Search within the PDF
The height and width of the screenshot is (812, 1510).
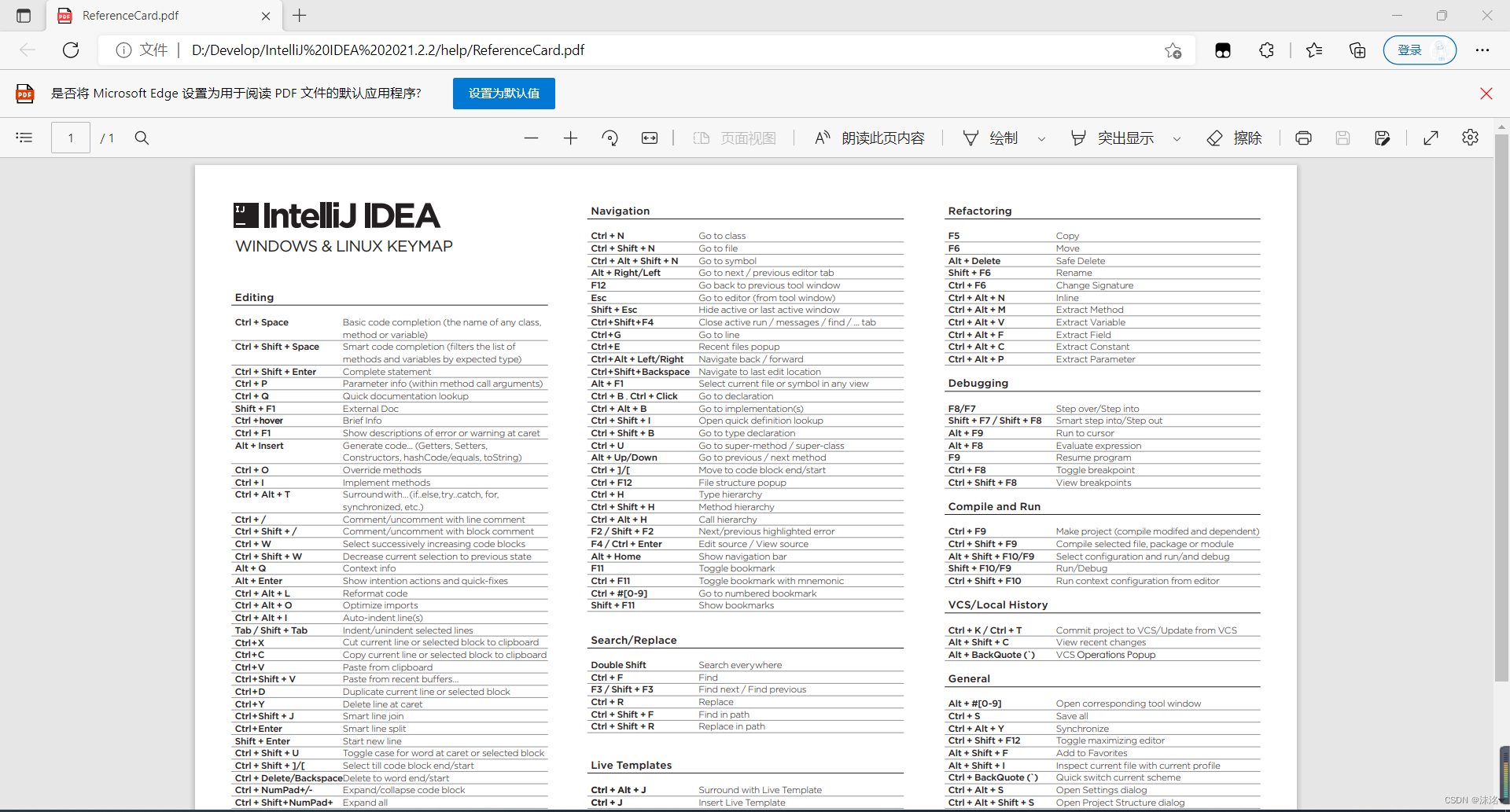[142, 138]
